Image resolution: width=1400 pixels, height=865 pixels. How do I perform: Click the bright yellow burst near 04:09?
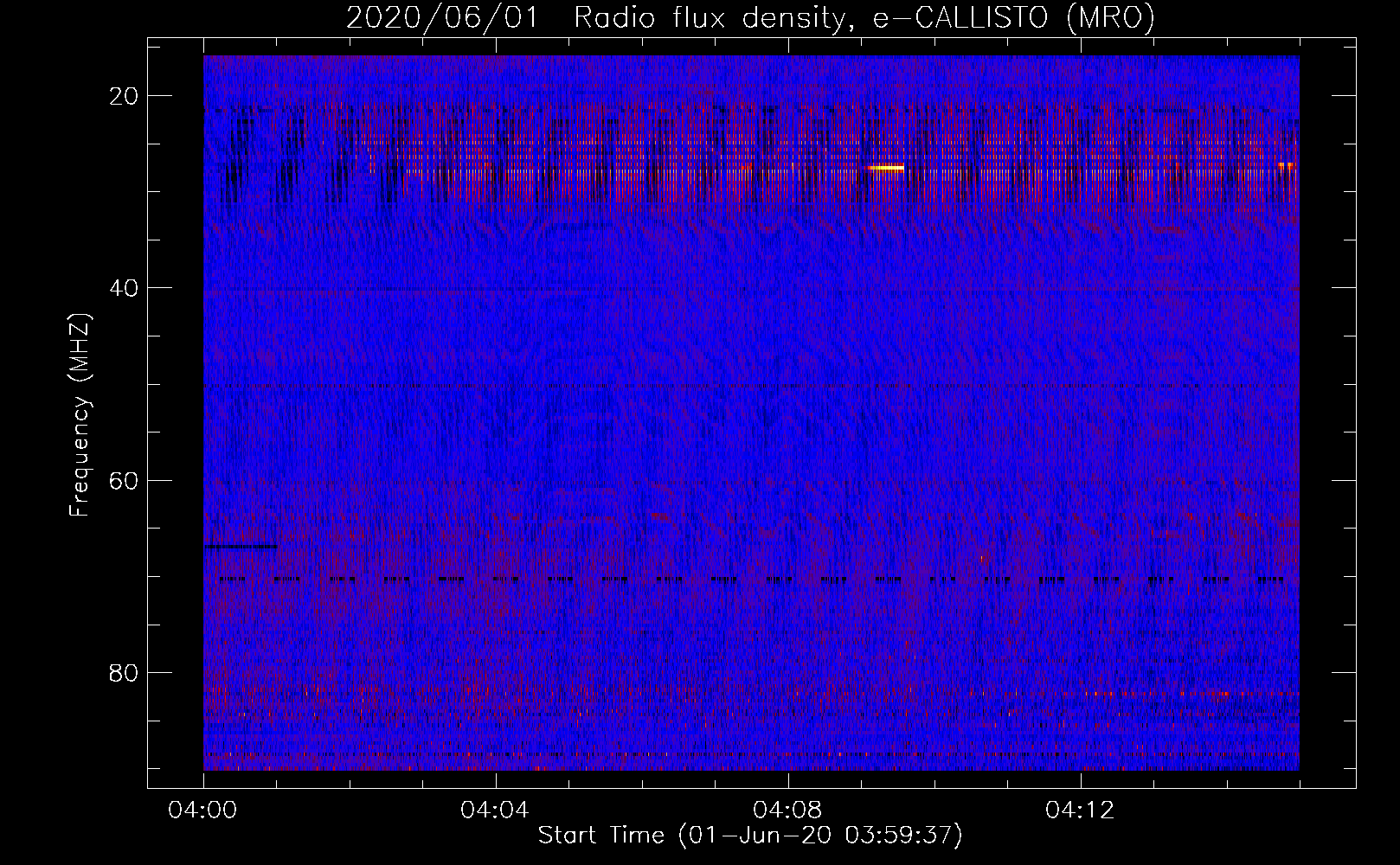(887, 168)
